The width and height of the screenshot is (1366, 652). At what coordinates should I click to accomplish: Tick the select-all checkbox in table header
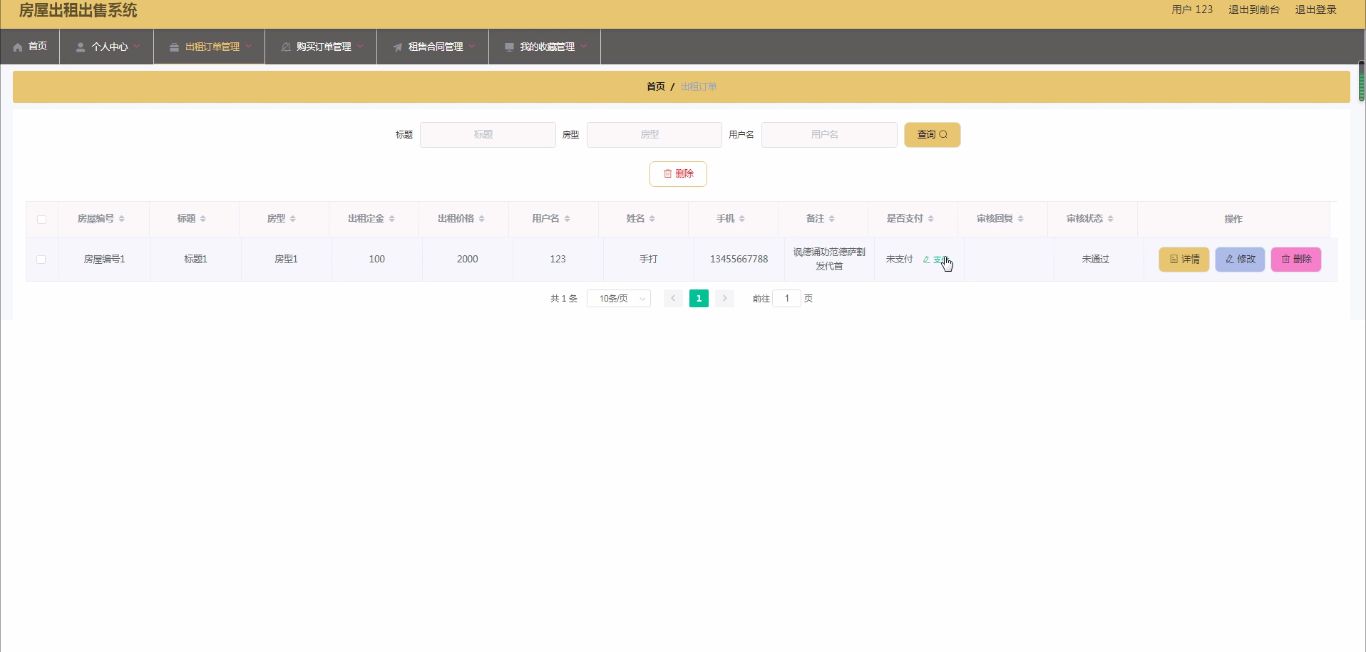point(41,219)
